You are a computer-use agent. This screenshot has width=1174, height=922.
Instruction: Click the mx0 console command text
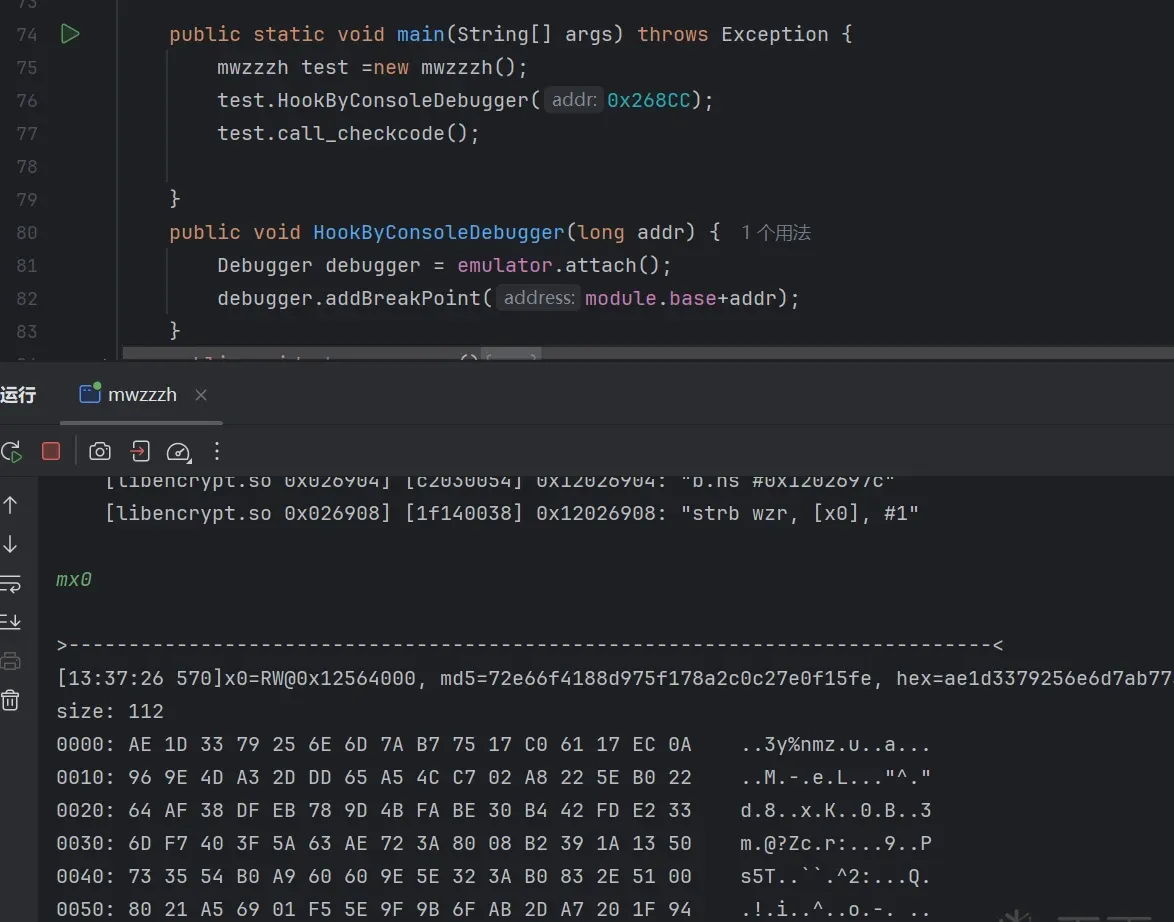(74, 580)
